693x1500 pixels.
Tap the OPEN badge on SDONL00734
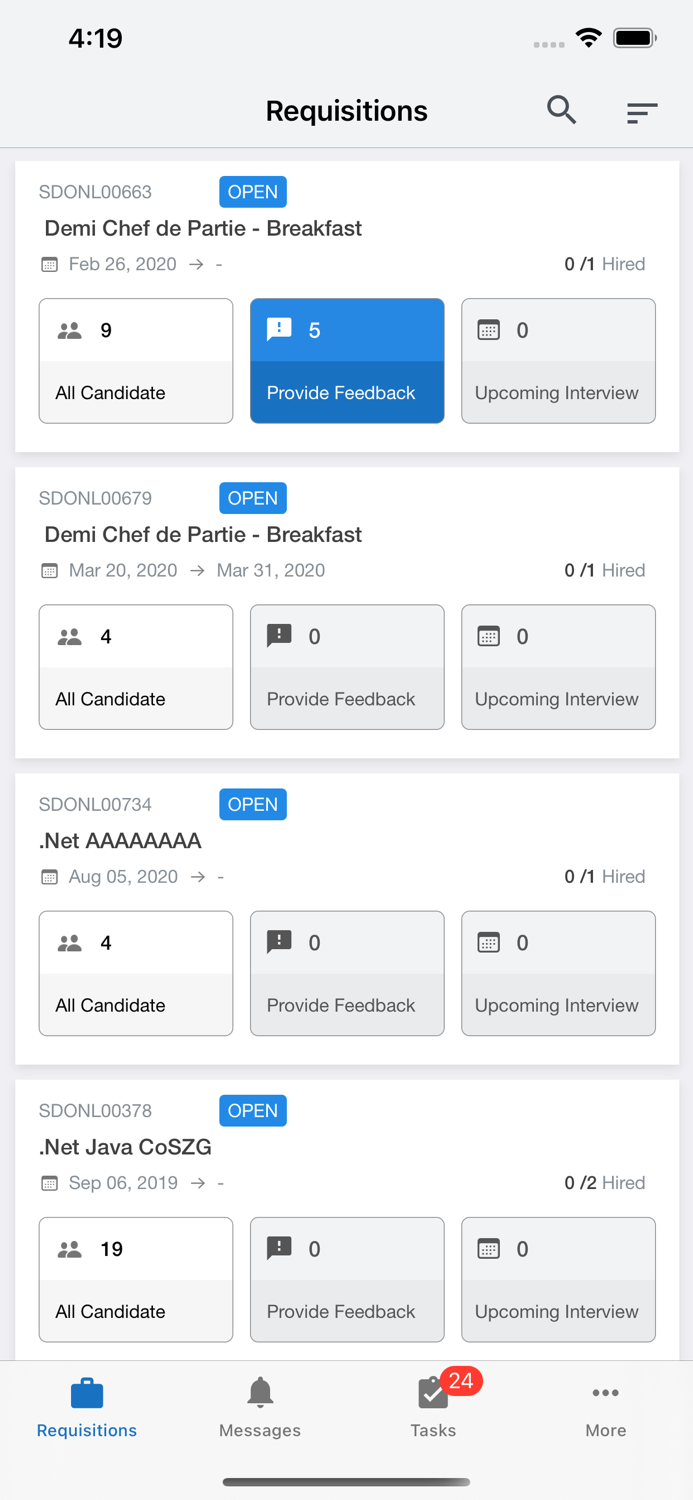point(252,804)
